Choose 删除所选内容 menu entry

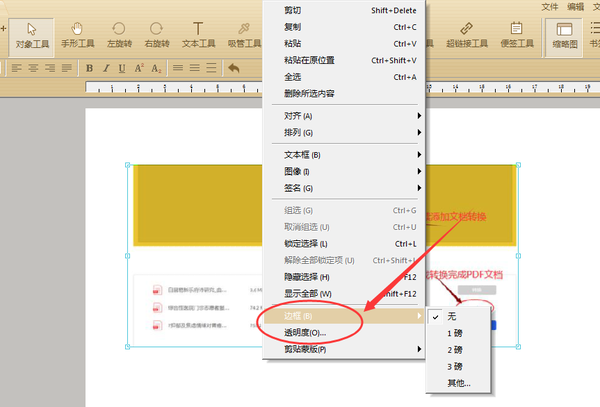tap(344, 94)
